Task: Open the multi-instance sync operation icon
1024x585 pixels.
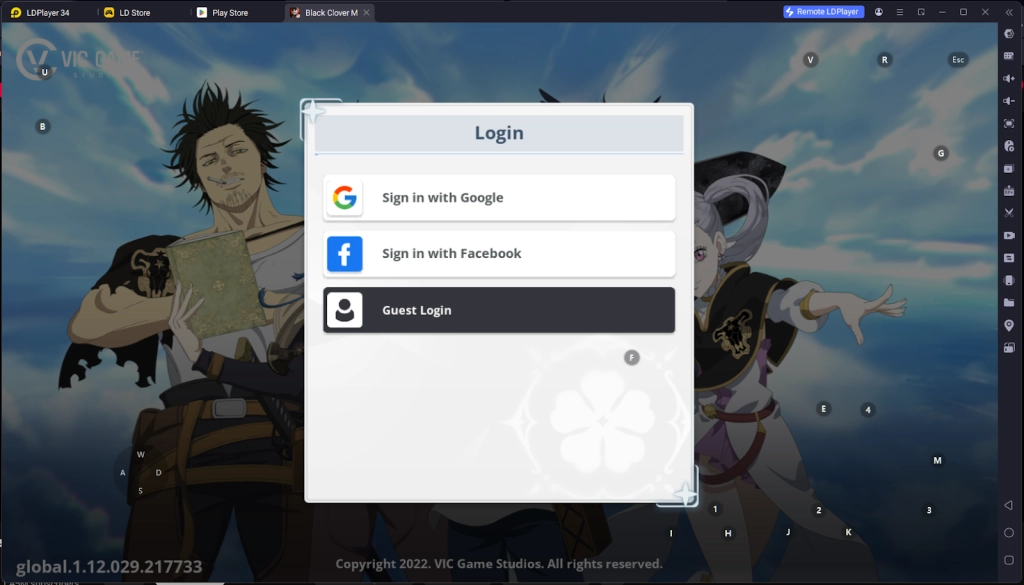Action: click(x=1009, y=146)
